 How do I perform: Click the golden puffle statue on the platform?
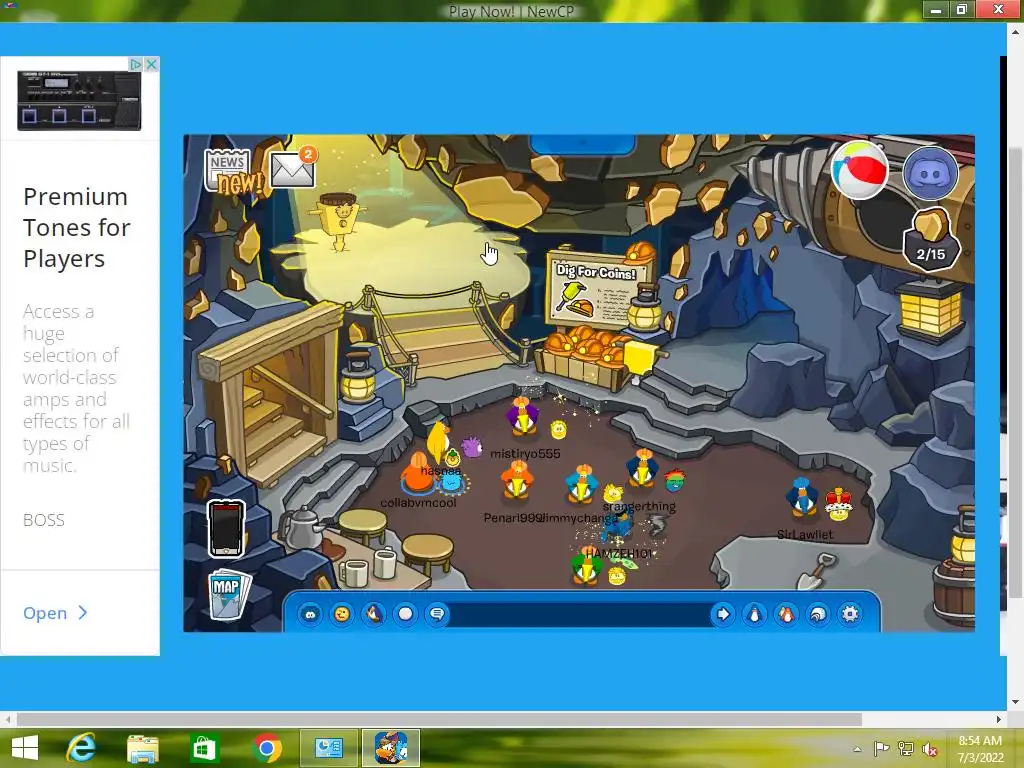click(x=339, y=221)
